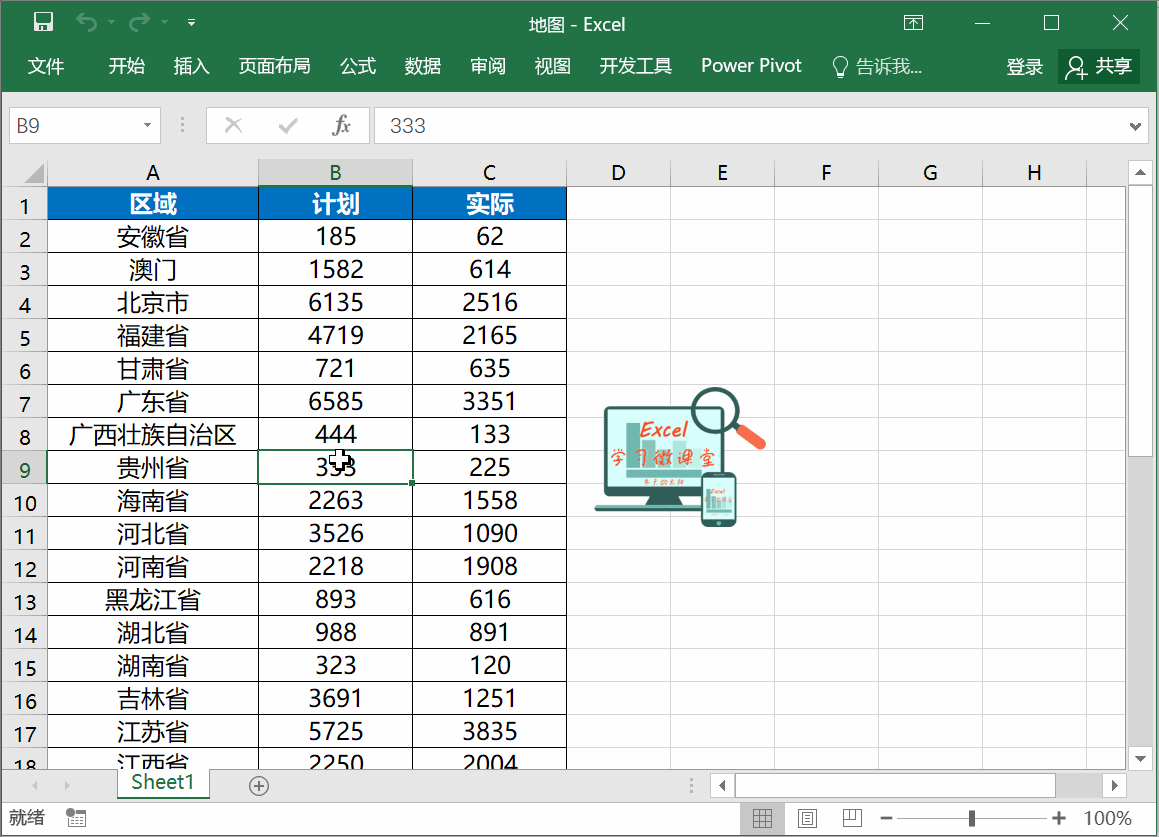The height and width of the screenshot is (837, 1159).
Task: Click the Cancel X formula bar icon
Action: point(234,125)
